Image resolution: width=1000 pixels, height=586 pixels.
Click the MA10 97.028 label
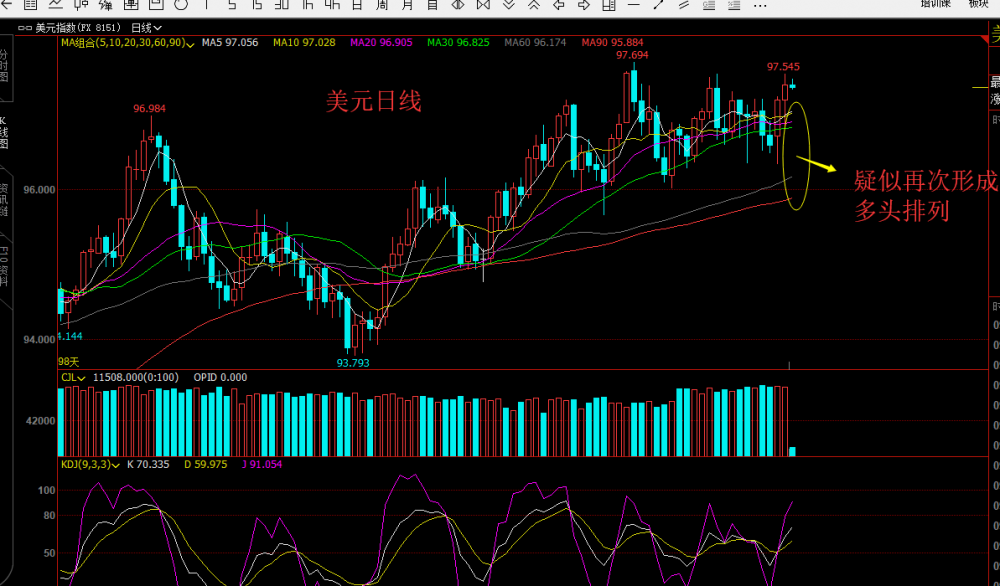304,43
